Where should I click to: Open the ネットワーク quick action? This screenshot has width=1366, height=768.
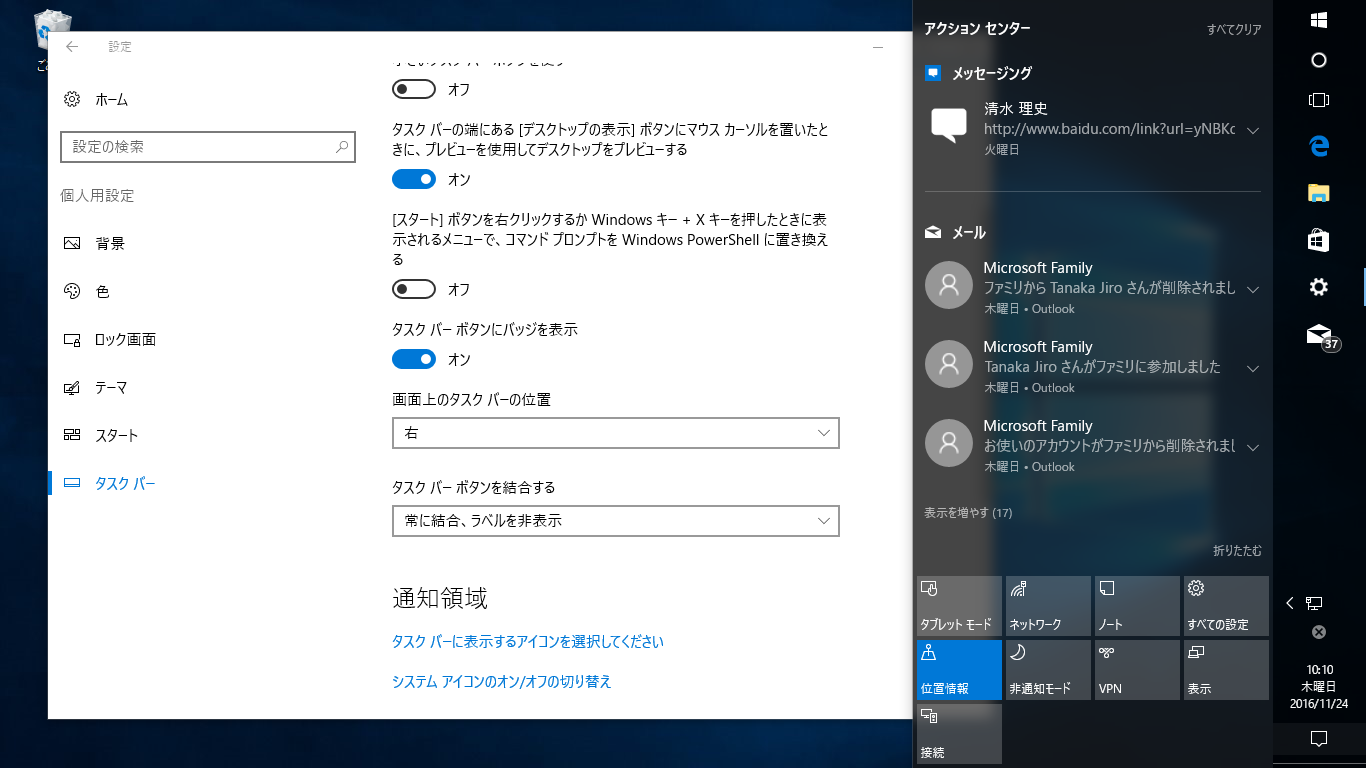click(1047, 605)
